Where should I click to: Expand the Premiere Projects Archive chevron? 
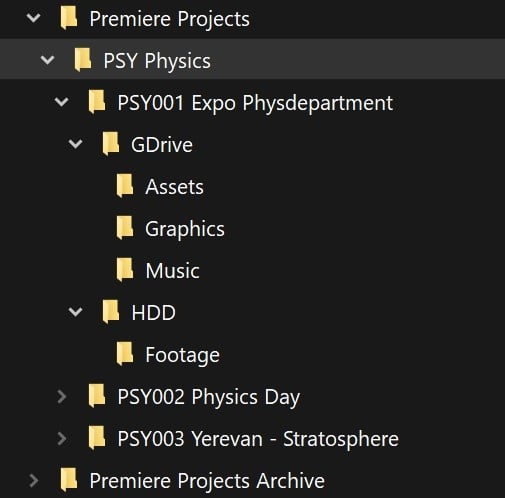click(x=34, y=481)
